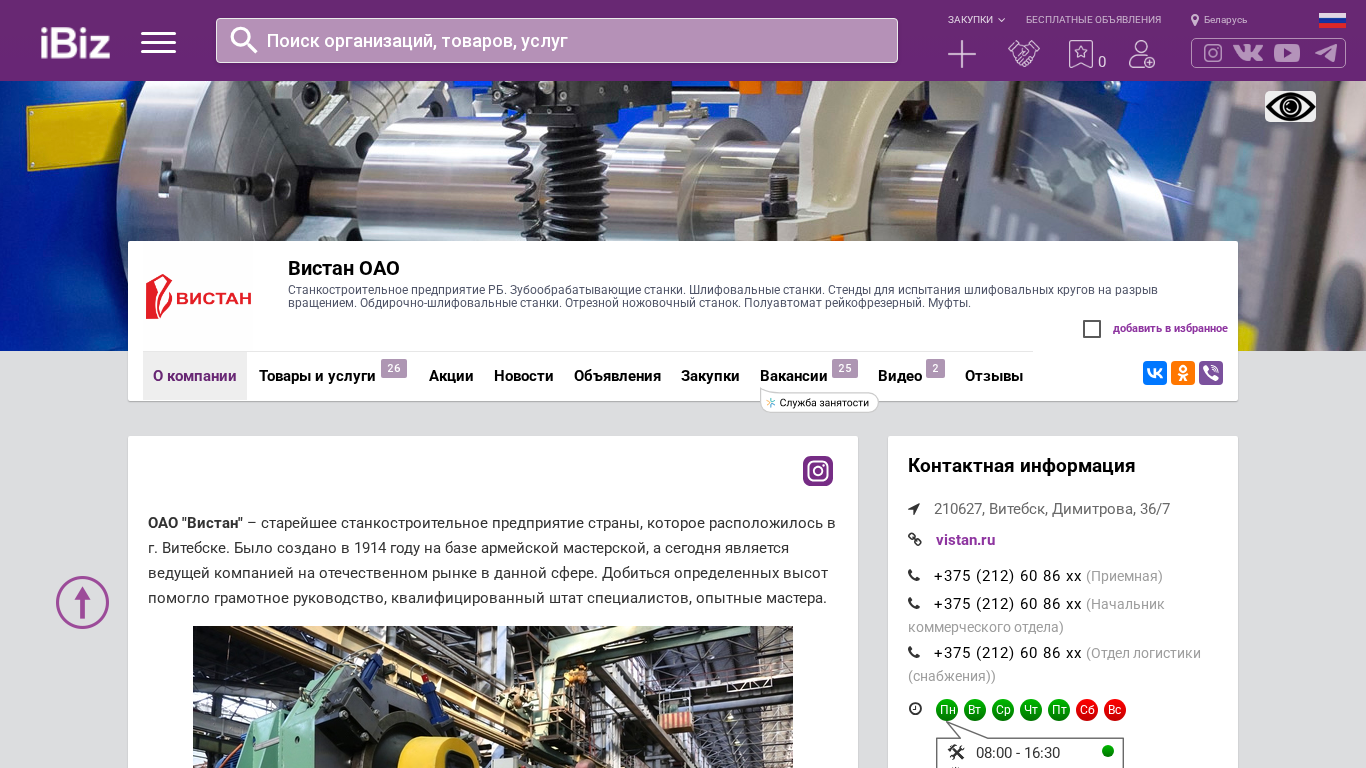This screenshot has height=768, width=1366.
Task: Open favorites bookmark star icon
Action: coord(1081,54)
